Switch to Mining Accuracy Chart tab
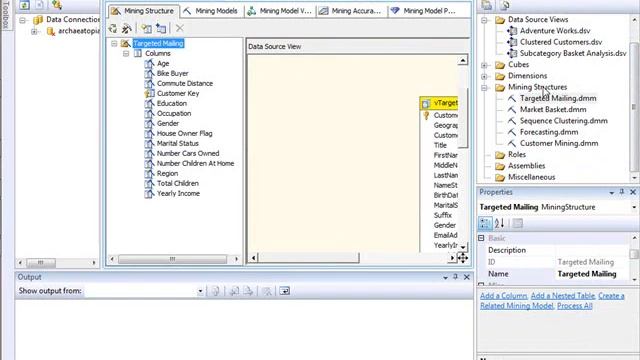 pyautogui.click(x=351, y=11)
